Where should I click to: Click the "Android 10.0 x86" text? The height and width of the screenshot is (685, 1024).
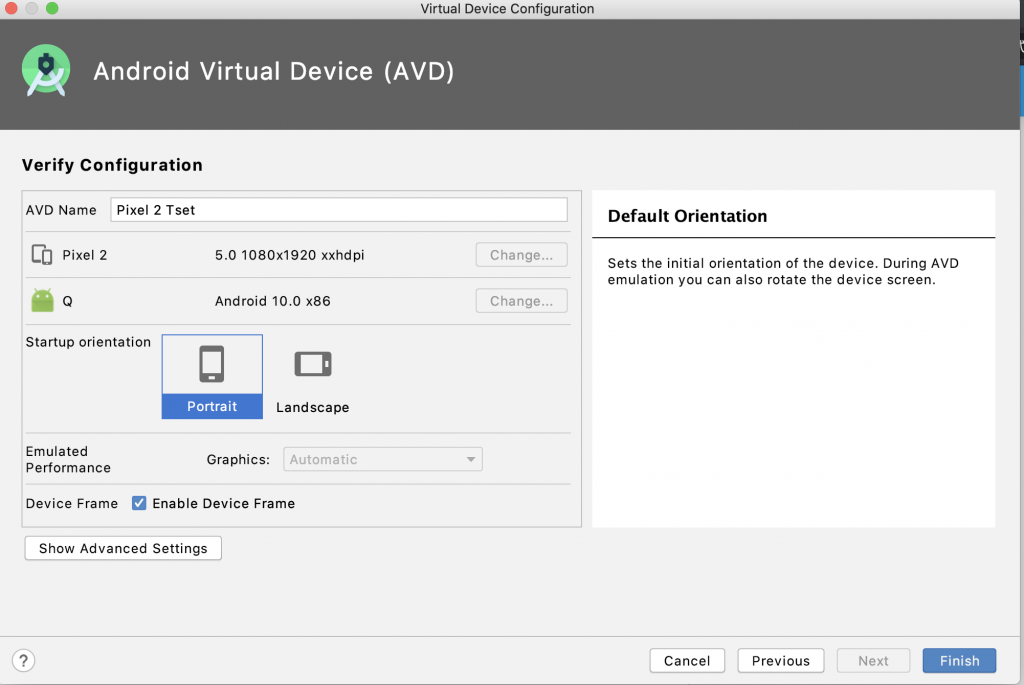272,301
